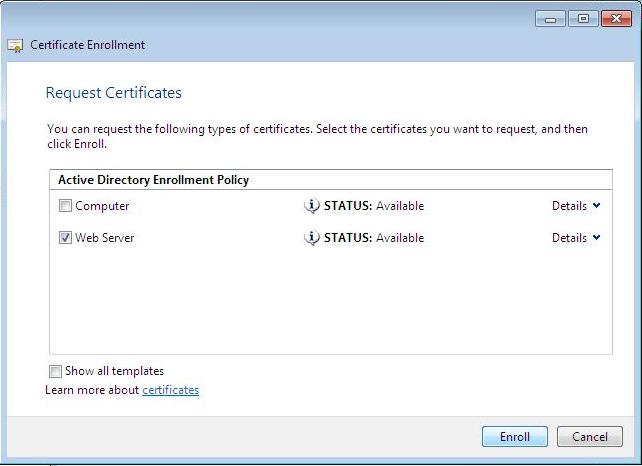This screenshot has width=642, height=466.
Task: Click the Web Server row's Available status text
Action: pyautogui.click(x=400, y=238)
